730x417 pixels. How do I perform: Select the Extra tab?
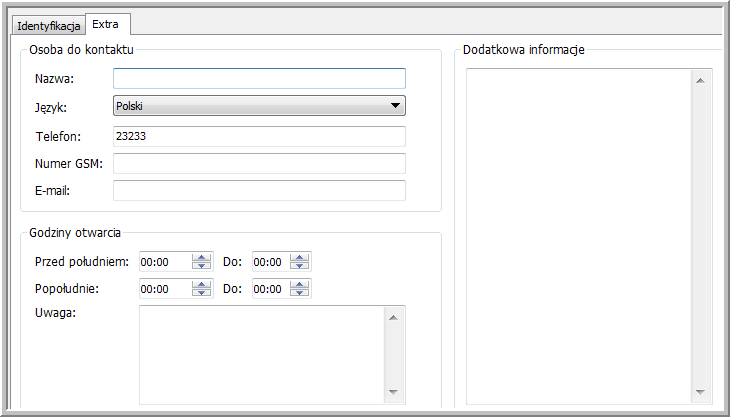[105, 23]
